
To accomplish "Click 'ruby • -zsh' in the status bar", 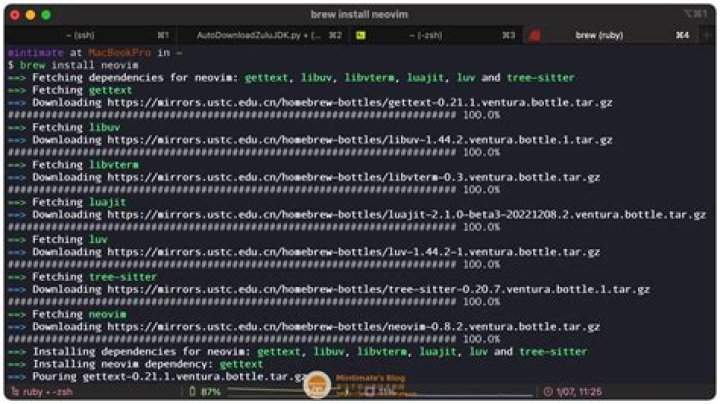I will click(47, 392).
